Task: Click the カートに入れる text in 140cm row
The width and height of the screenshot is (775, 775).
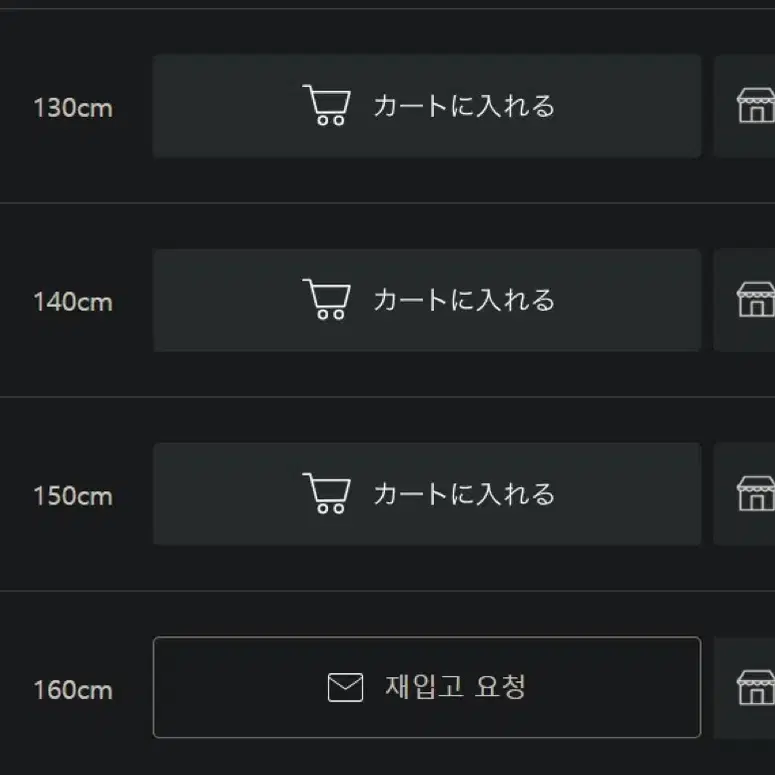Action: pyautogui.click(x=464, y=300)
